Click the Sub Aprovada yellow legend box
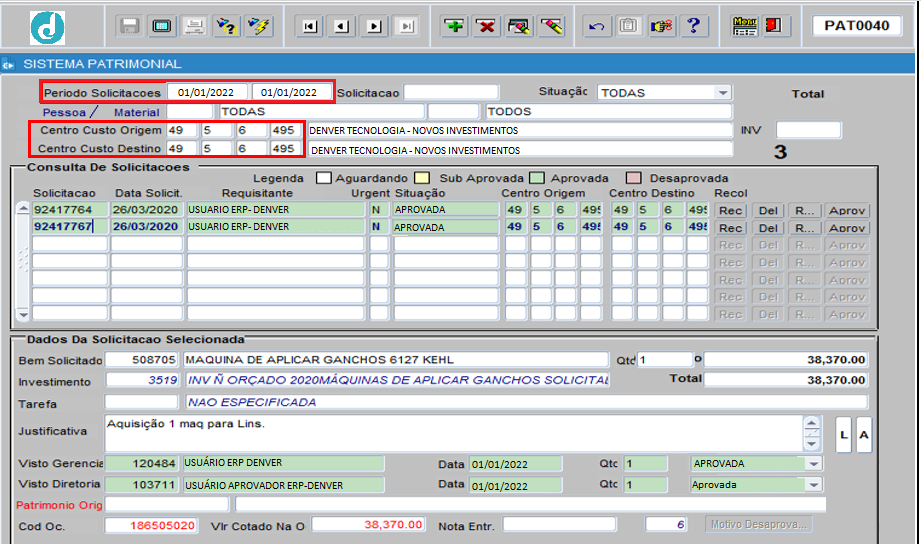924x545 pixels. (x=422, y=178)
